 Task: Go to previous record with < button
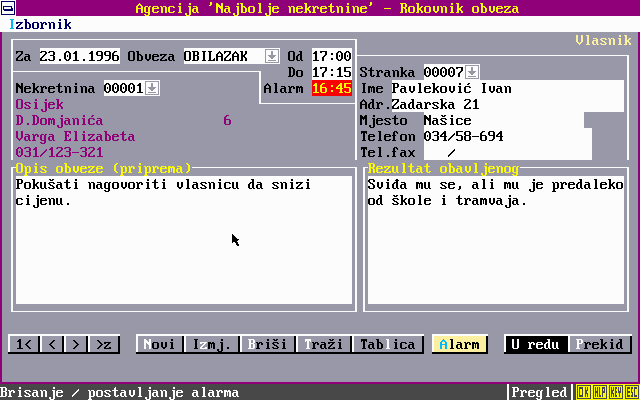coord(52,344)
